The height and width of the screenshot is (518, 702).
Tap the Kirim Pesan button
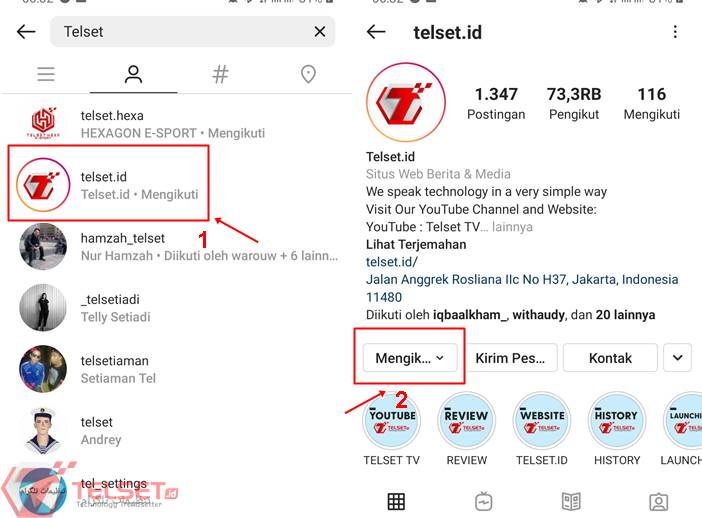pyautogui.click(x=510, y=358)
